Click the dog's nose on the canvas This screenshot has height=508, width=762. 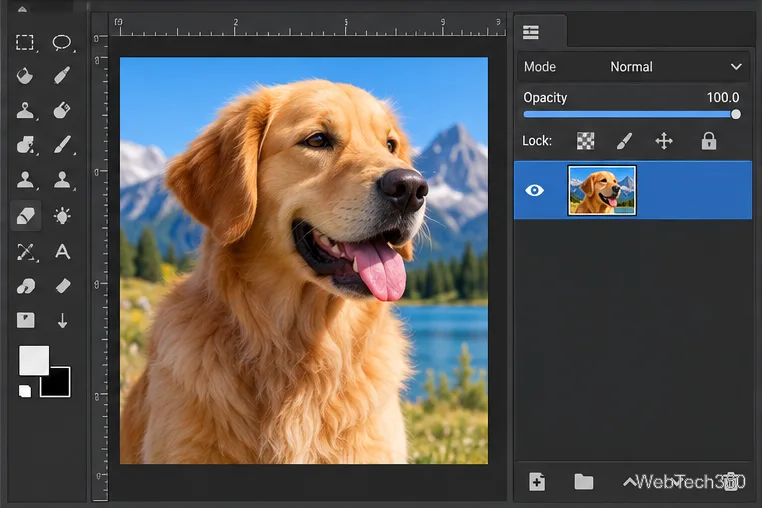[x=403, y=190]
